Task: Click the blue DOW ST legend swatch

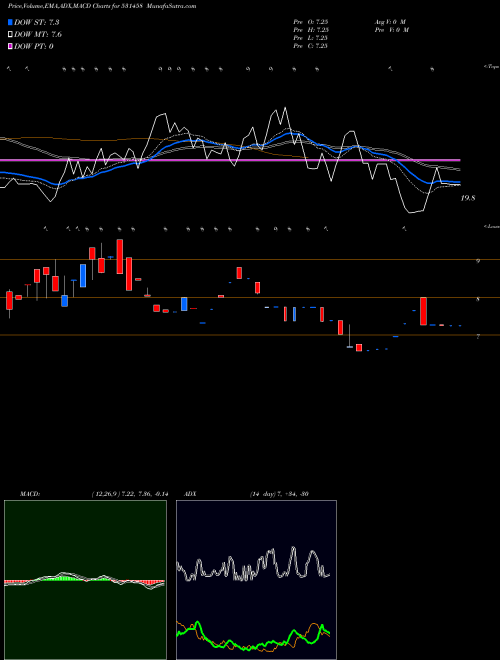Action: (11, 22)
